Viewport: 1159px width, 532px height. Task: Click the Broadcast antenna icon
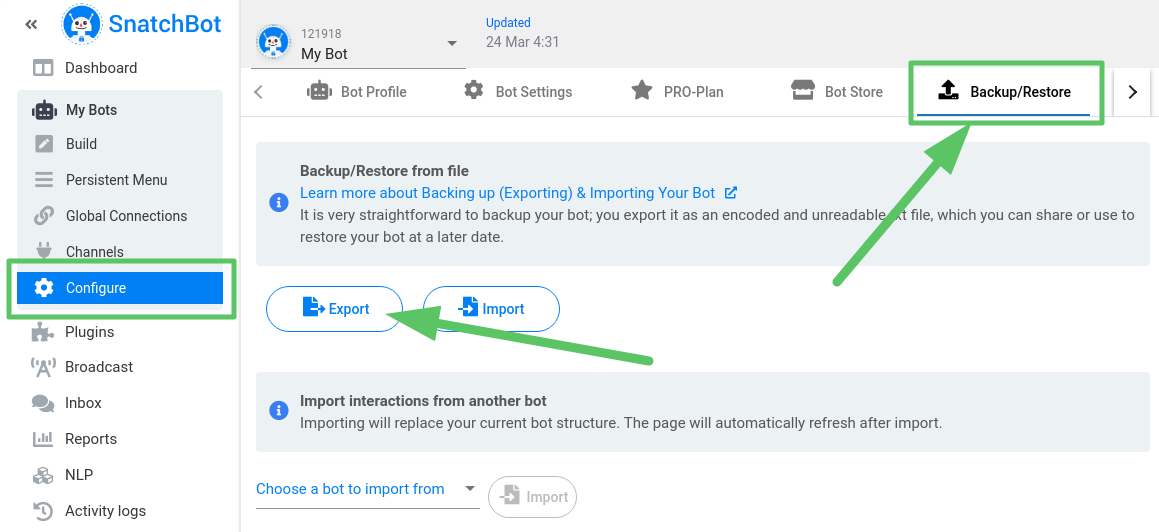43,367
